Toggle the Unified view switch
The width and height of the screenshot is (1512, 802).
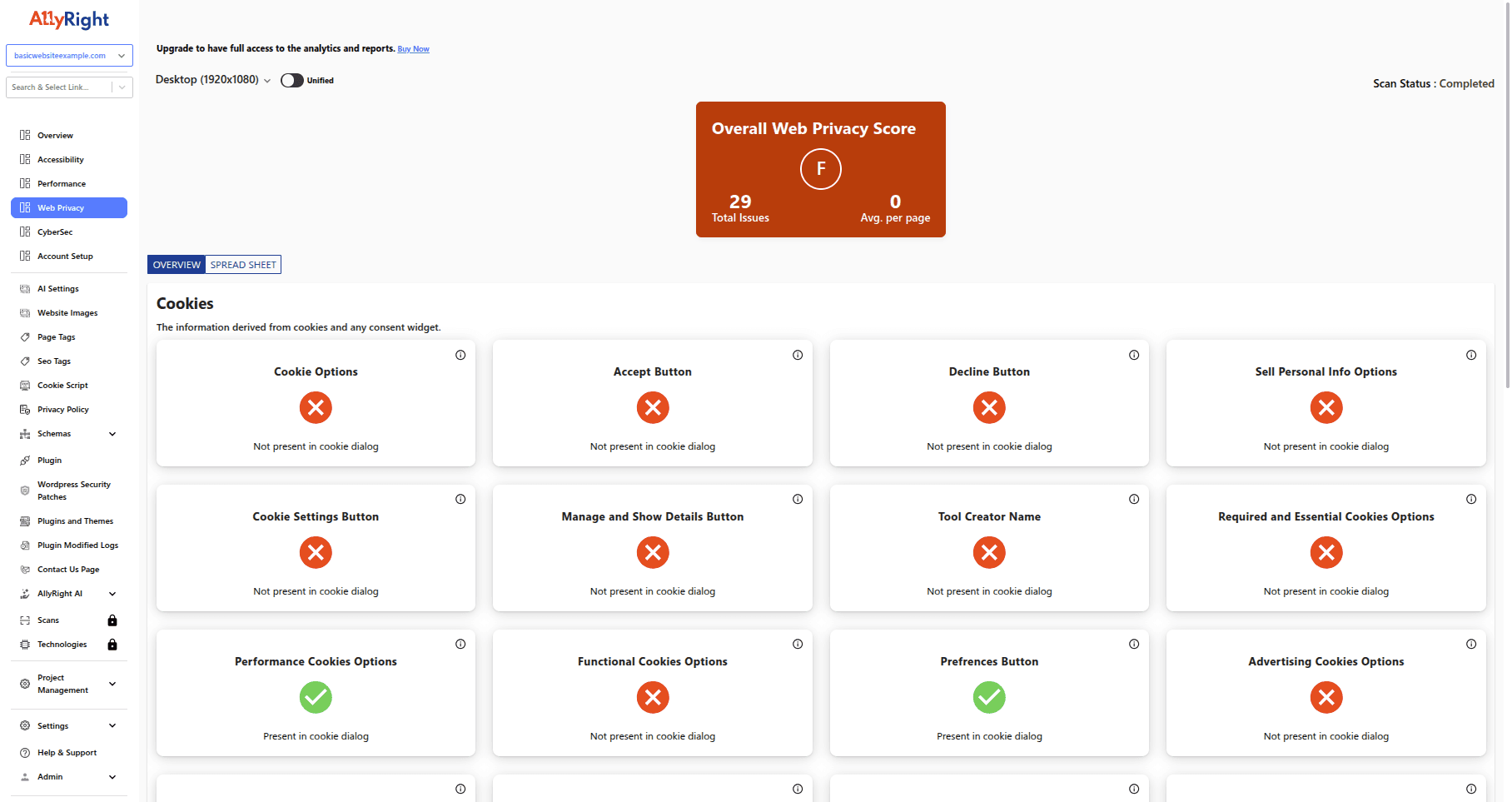291,80
